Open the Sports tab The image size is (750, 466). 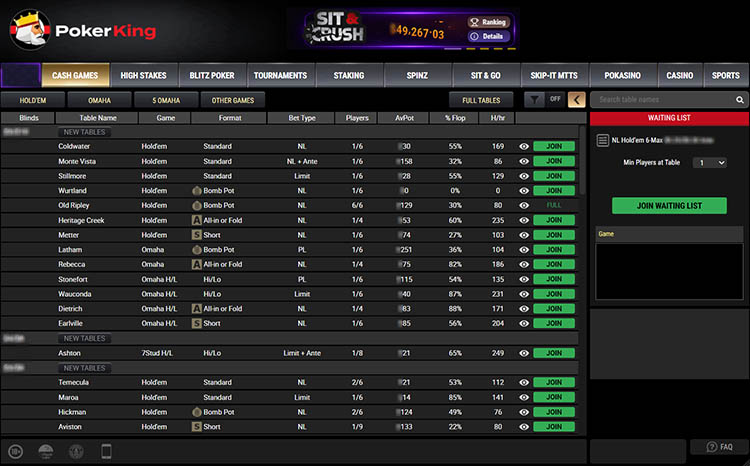click(x=726, y=75)
